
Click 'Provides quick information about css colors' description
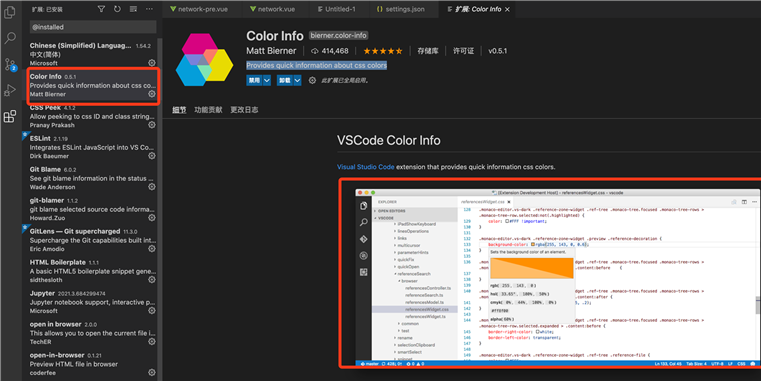(316, 65)
